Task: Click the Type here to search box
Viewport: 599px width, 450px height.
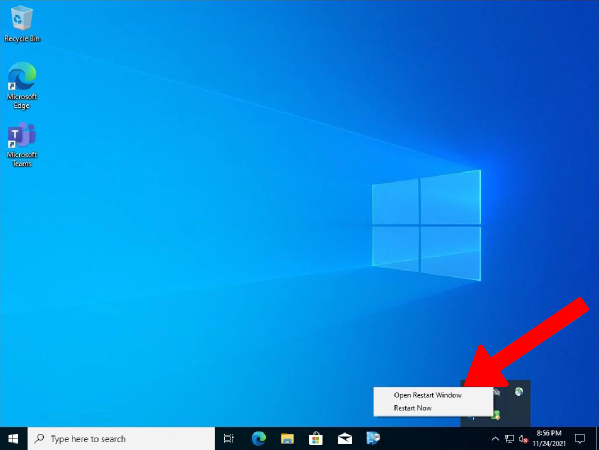Action: [x=121, y=439]
